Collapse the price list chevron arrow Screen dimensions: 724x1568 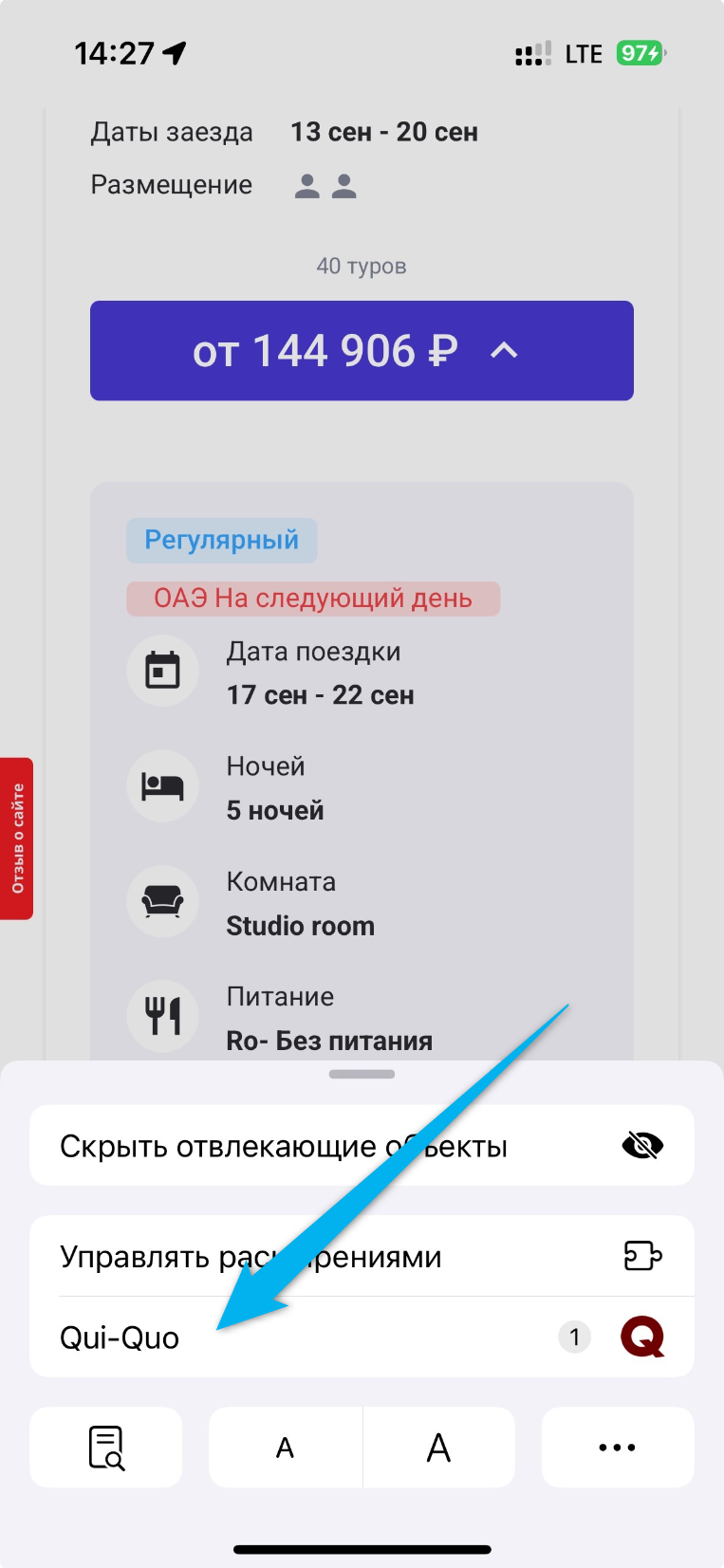pyautogui.click(x=504, y=351)
